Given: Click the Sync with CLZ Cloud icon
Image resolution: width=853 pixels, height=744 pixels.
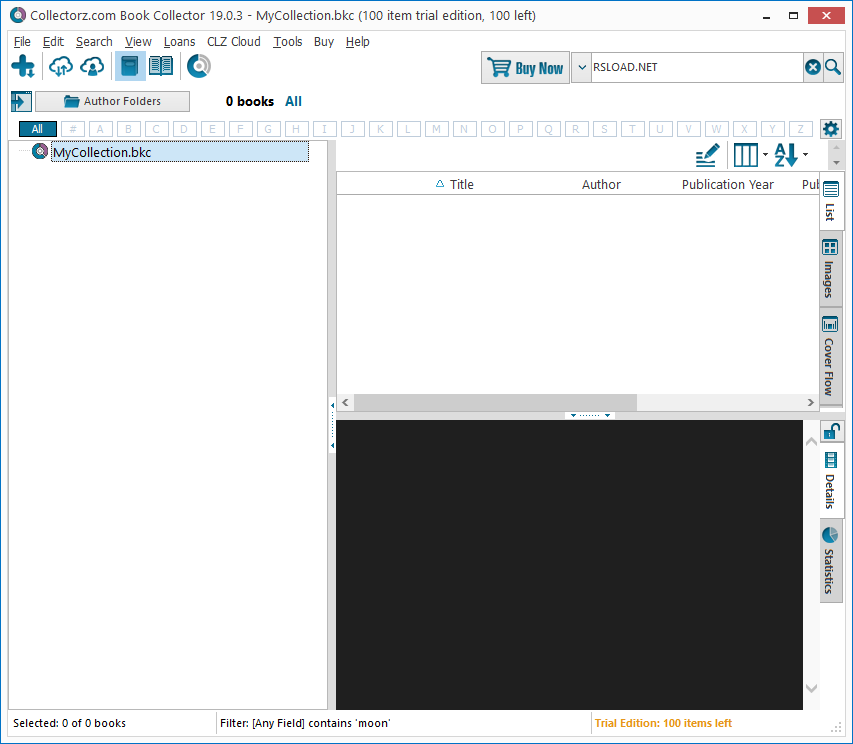Looking at the screenshot, I should pos(60,66).
